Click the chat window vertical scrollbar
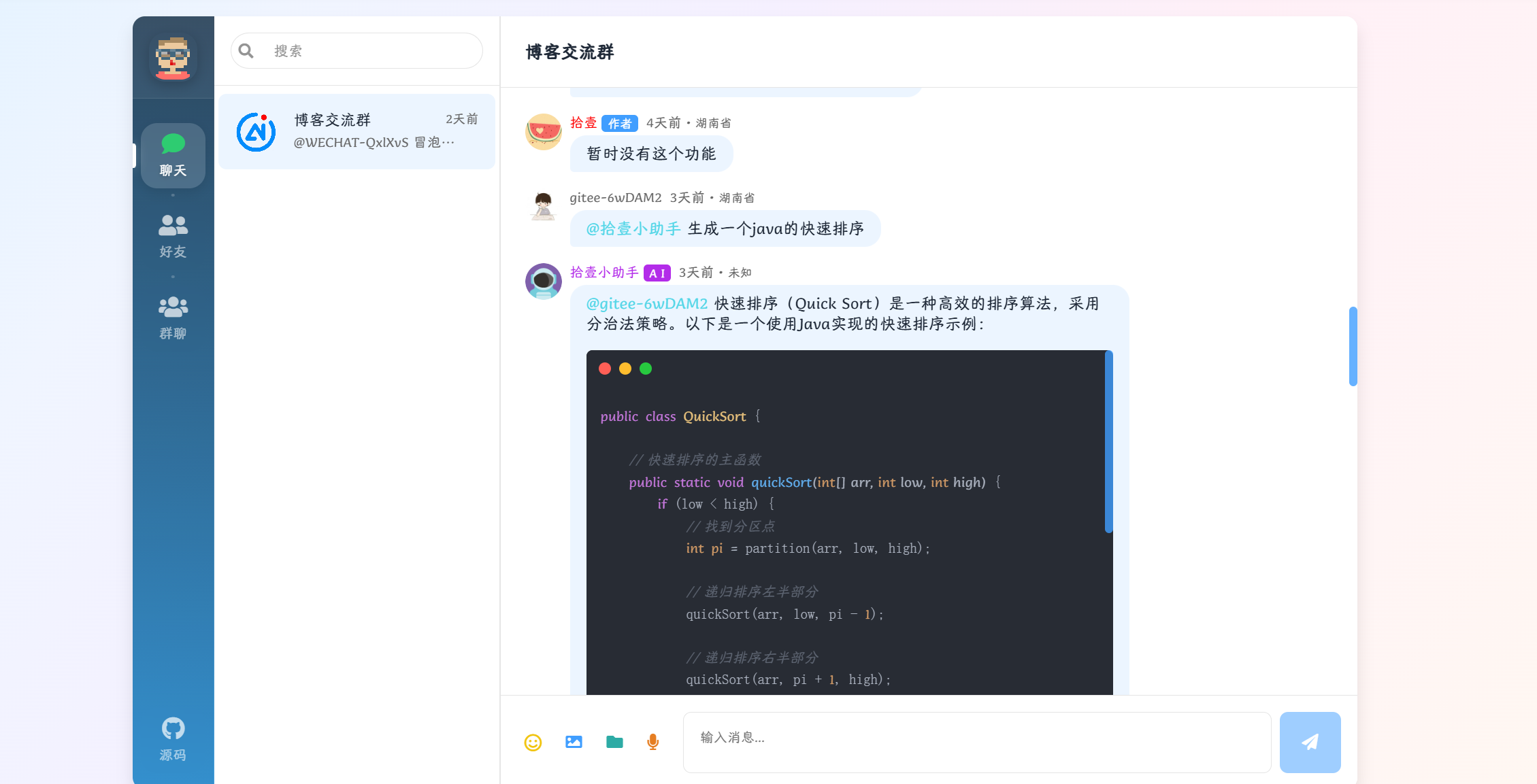Screen dimensions: 1537x784 coord(1353,346)
